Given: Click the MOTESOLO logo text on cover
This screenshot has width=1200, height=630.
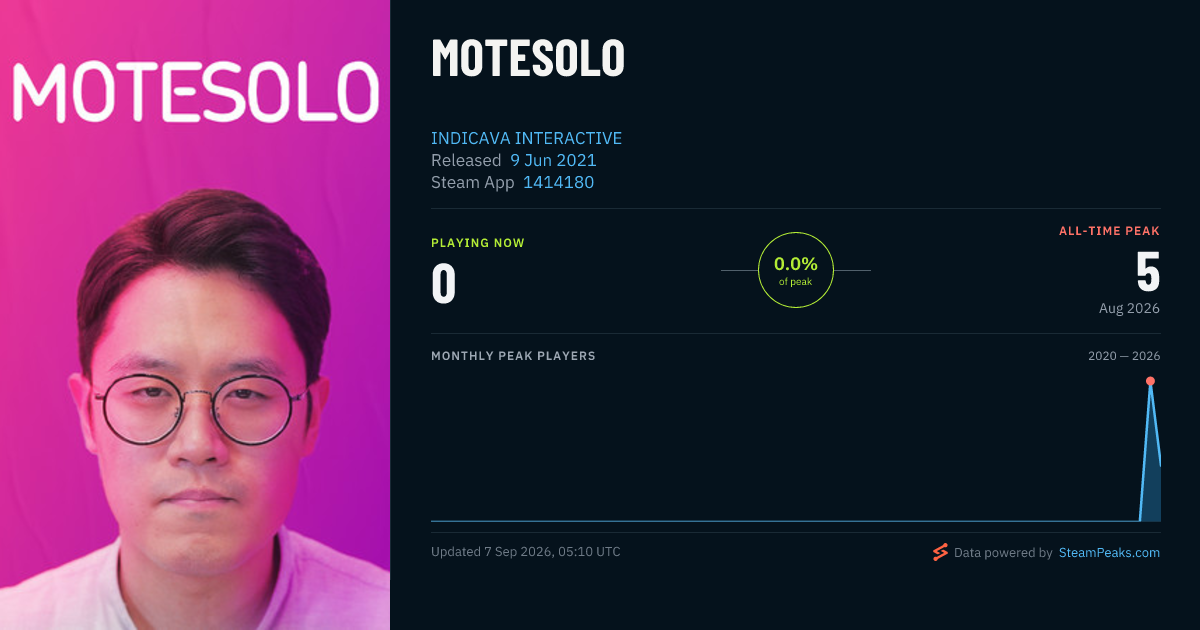Looking at the screenshot, I should (x=195, y=91).
